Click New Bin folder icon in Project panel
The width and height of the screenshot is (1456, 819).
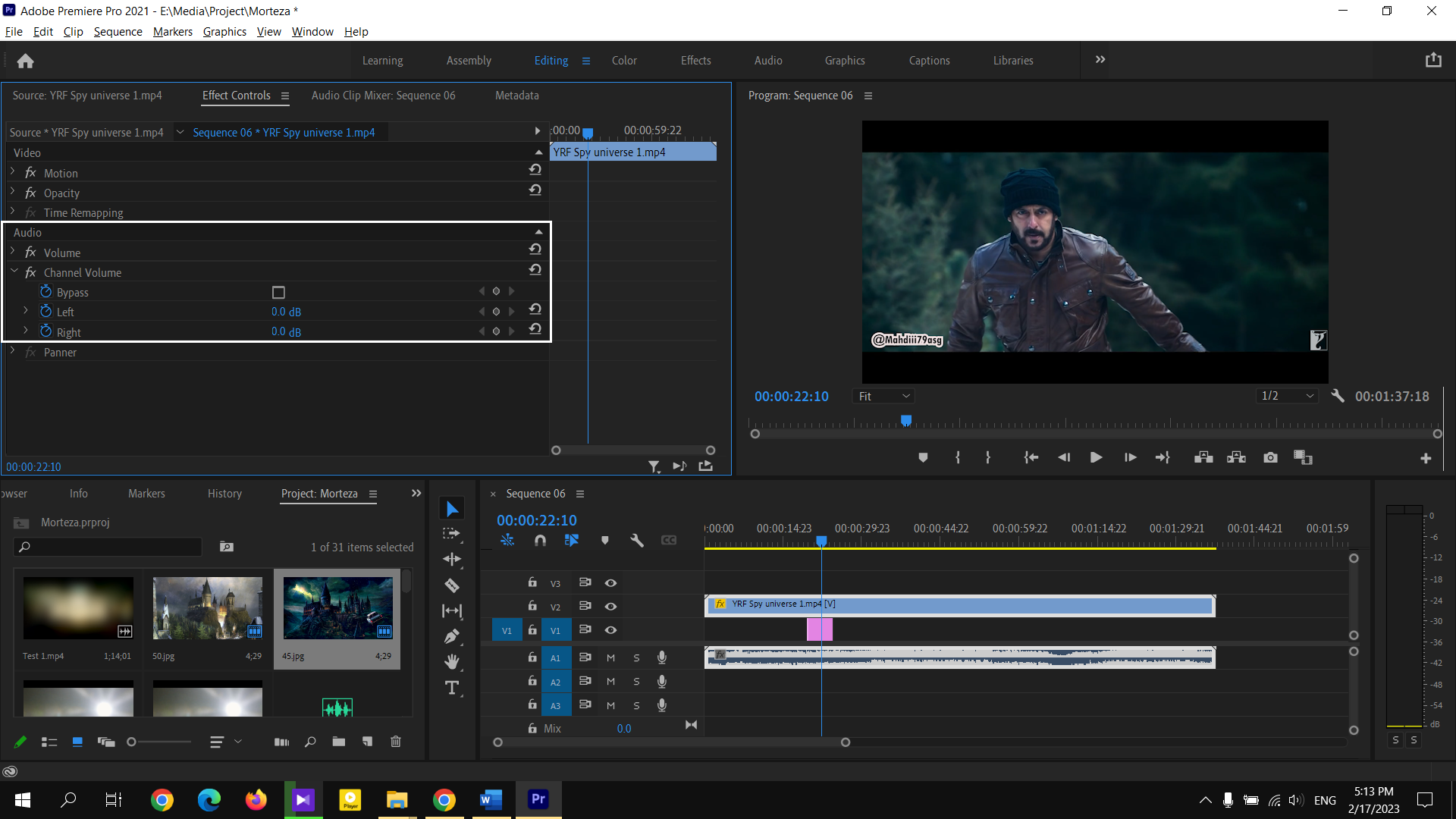tap(339, 742)
